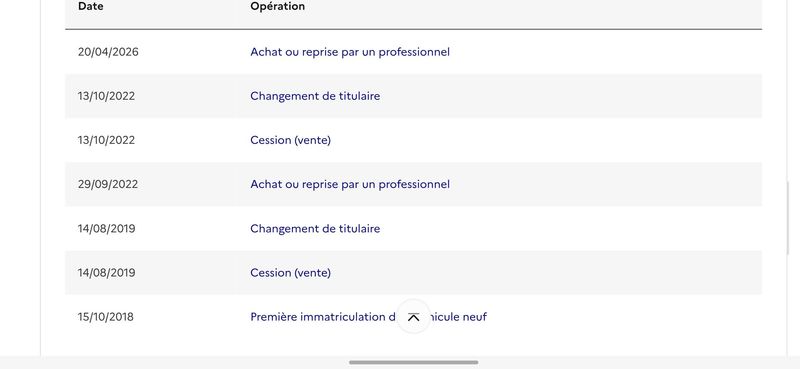
Task: Open the 20/04/2026 Achat ou reprise par un professionnel entry
Action: pos(350,52)
